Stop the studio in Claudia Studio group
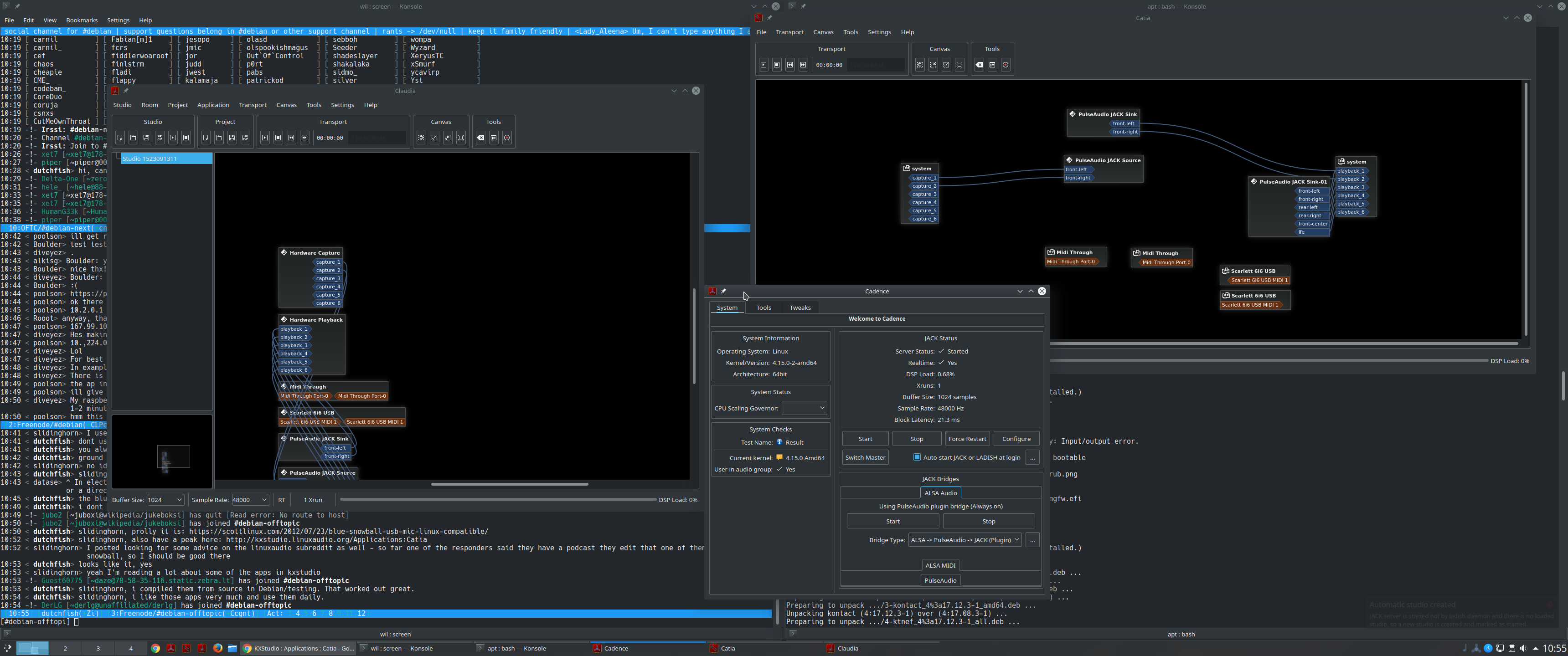Image resolution: width=1568 pixels, height=656 pixels. [186, 138]
